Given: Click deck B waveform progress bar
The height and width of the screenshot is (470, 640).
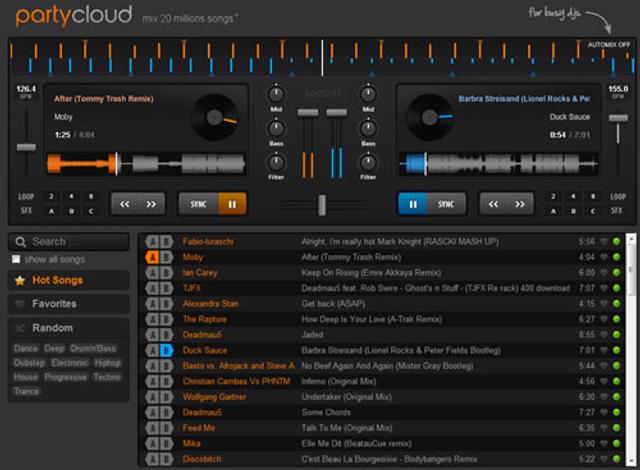Looking at the screenshot, I should (x=498, y=164).
